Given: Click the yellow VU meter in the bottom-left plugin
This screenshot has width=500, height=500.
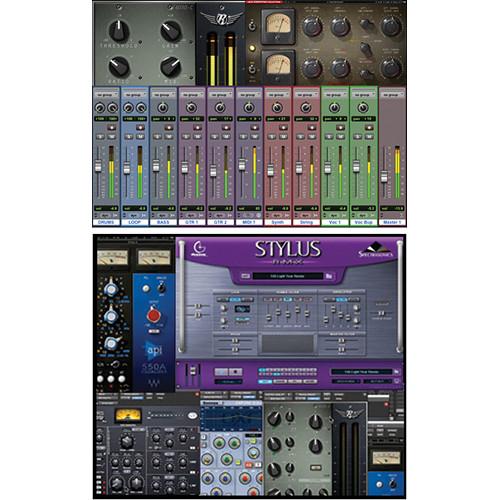Looking at the screenshot, I should coord(128,416).
